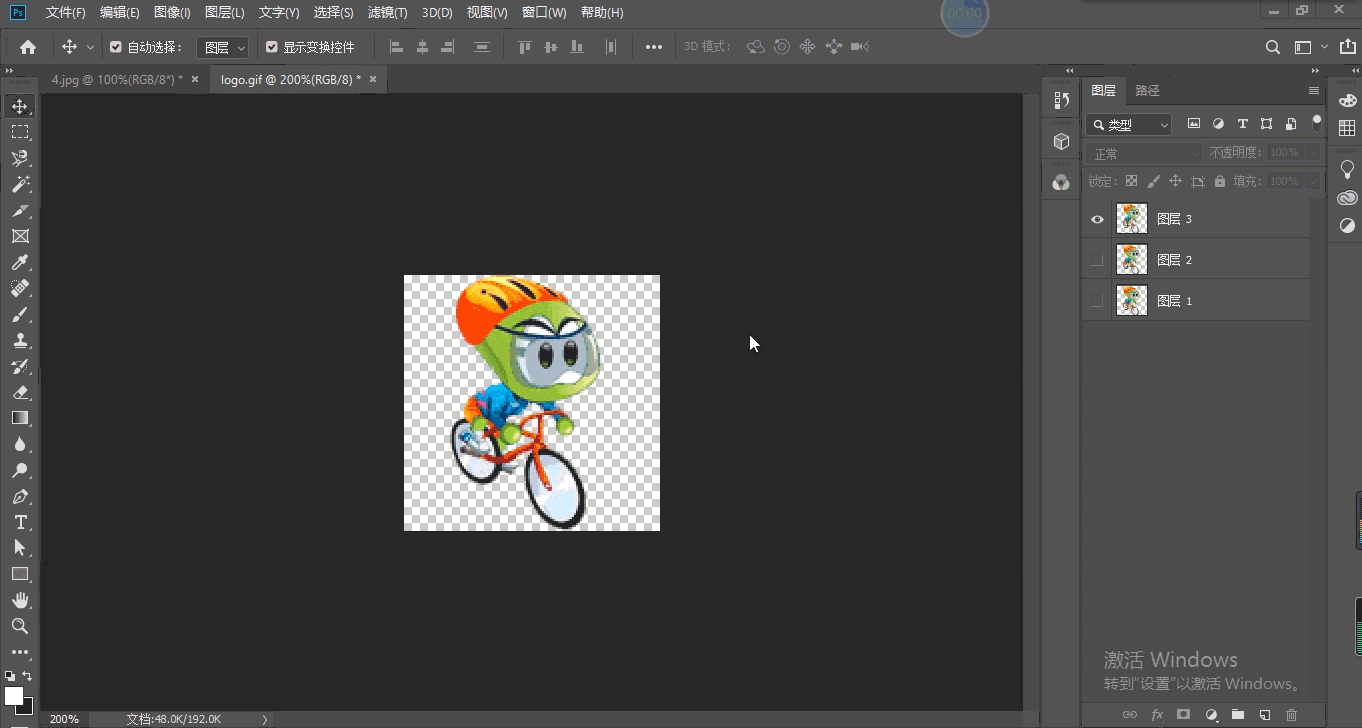Open the Search magnifier icon
1362x728 pixels.
click(1272, 47)
